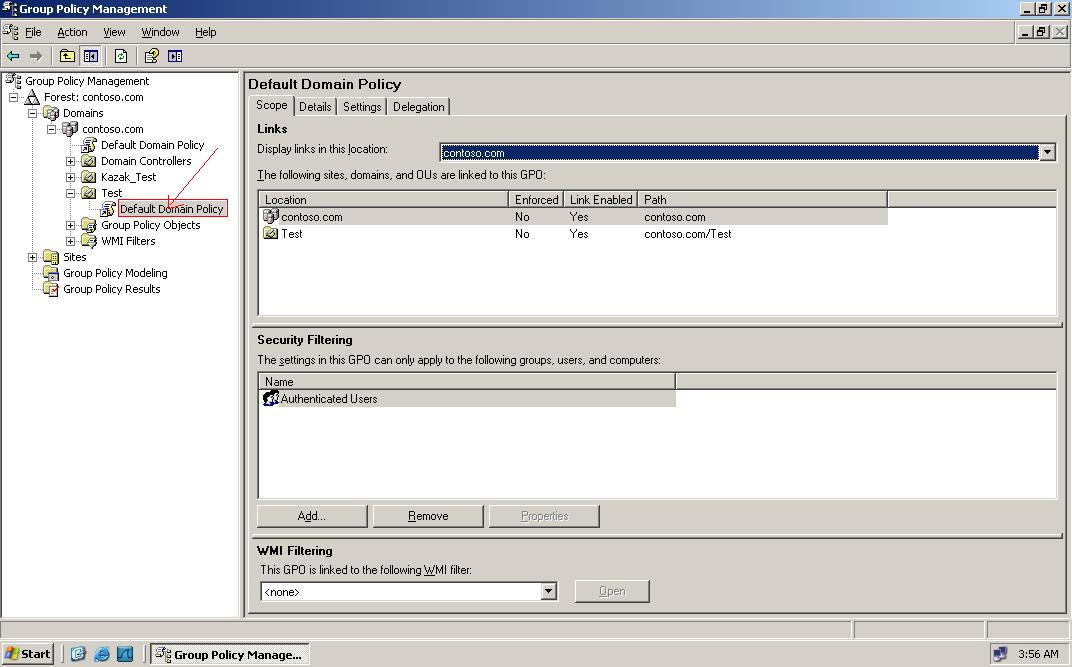This screenshot has width=1072, height=667.
Task: Open the Display links location dropdown
Action: [1047, 152]
